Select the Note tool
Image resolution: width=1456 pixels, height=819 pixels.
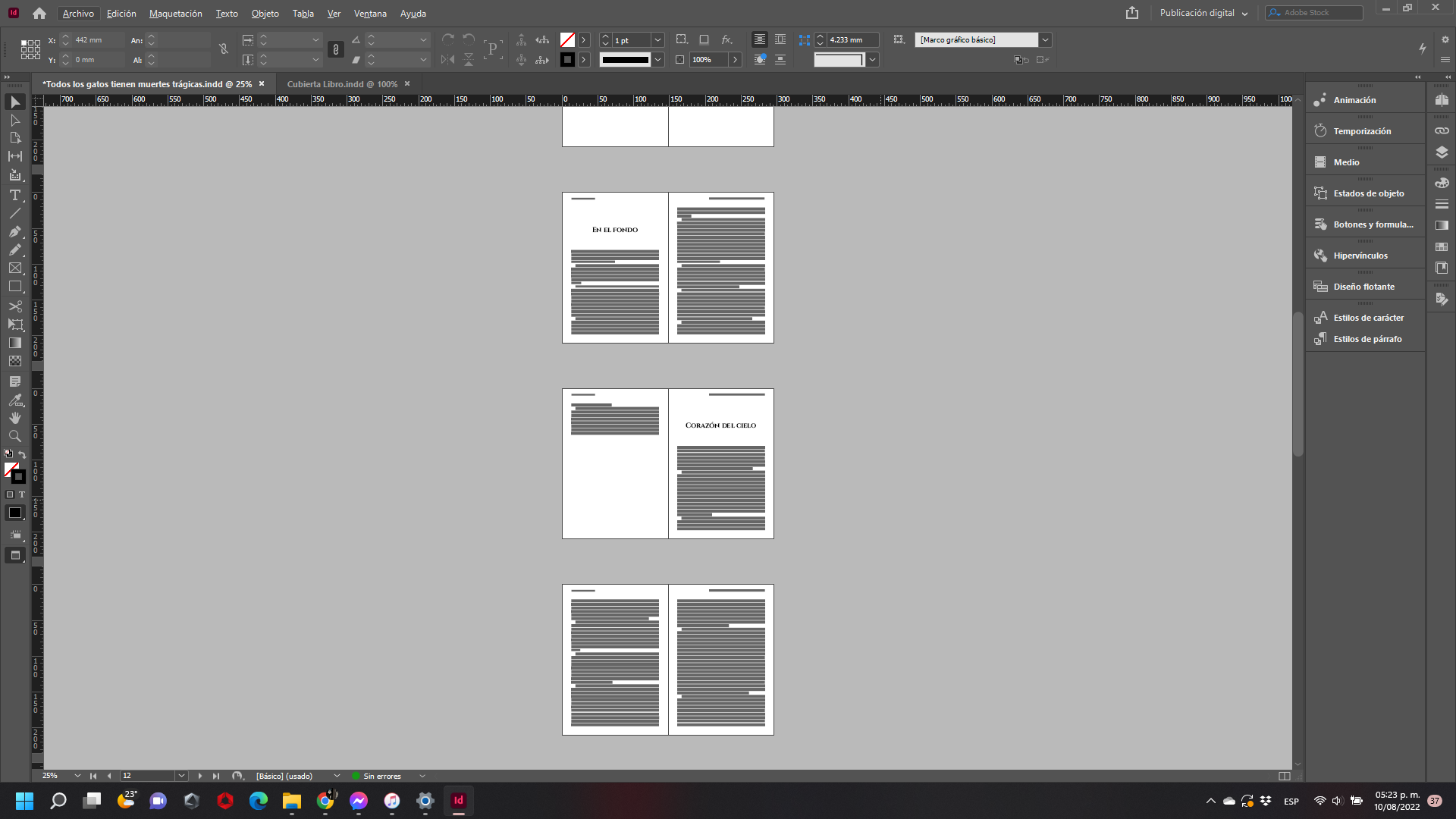[x=15, y=381]
